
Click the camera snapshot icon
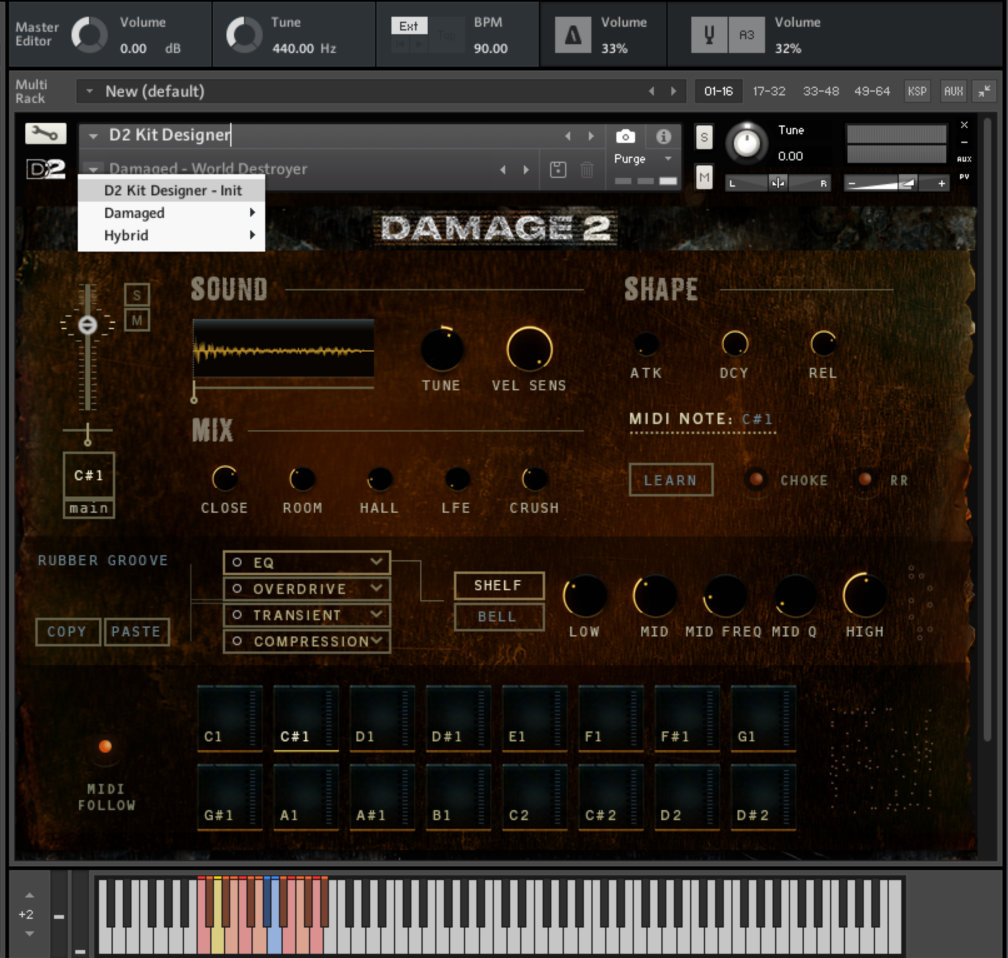pyautogui.click(x=625, y=136)
